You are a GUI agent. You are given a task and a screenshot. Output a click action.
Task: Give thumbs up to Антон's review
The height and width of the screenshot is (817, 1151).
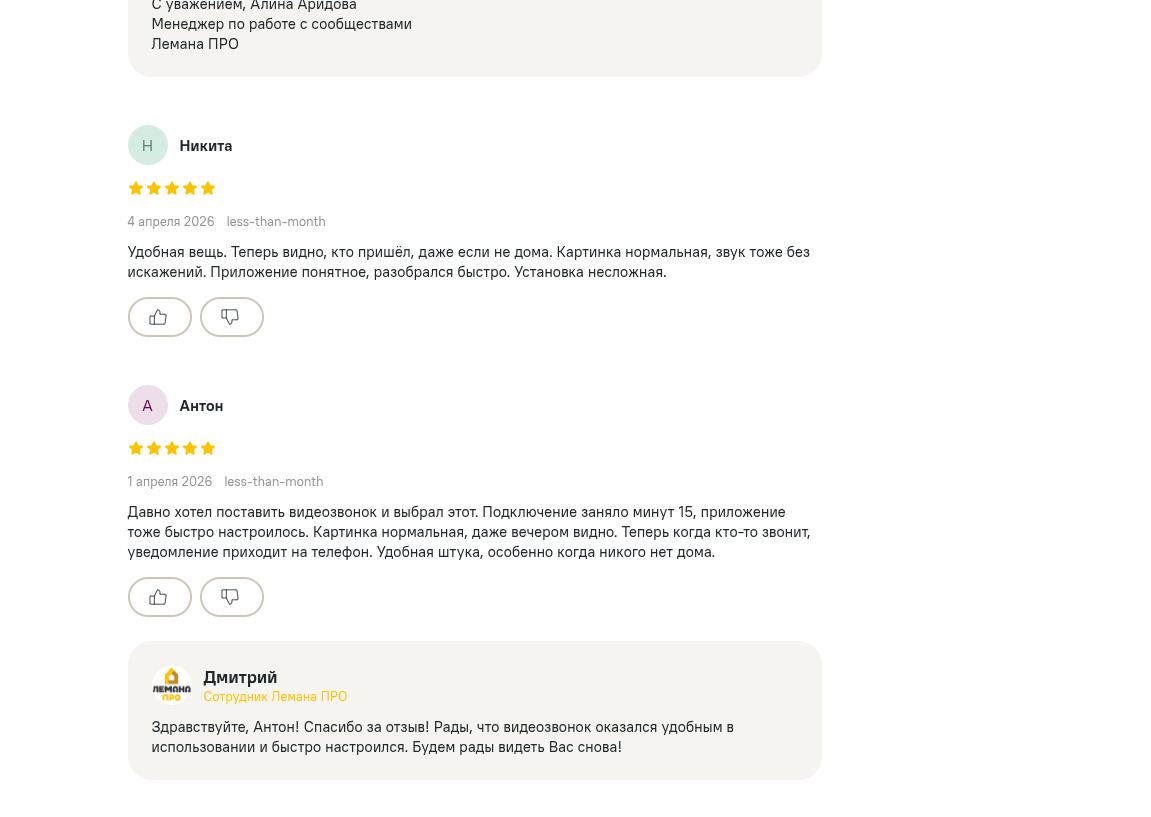159,597
